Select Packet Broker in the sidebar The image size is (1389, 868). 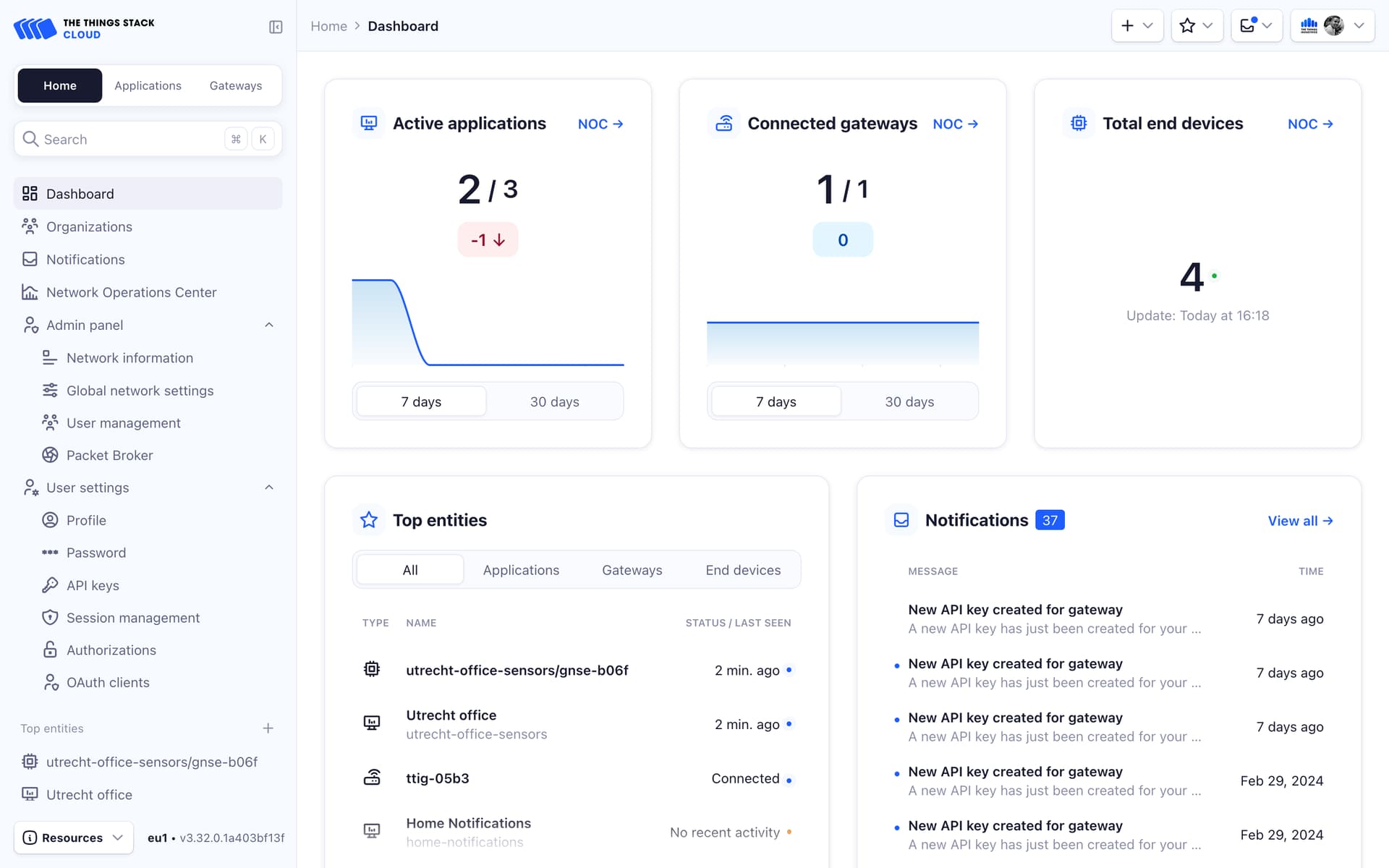(109, 455)
